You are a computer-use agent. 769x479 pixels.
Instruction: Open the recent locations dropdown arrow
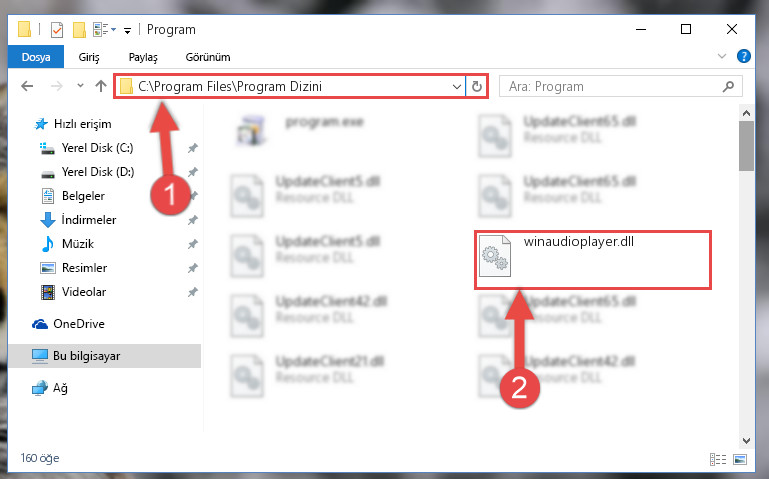coord(80,86)
